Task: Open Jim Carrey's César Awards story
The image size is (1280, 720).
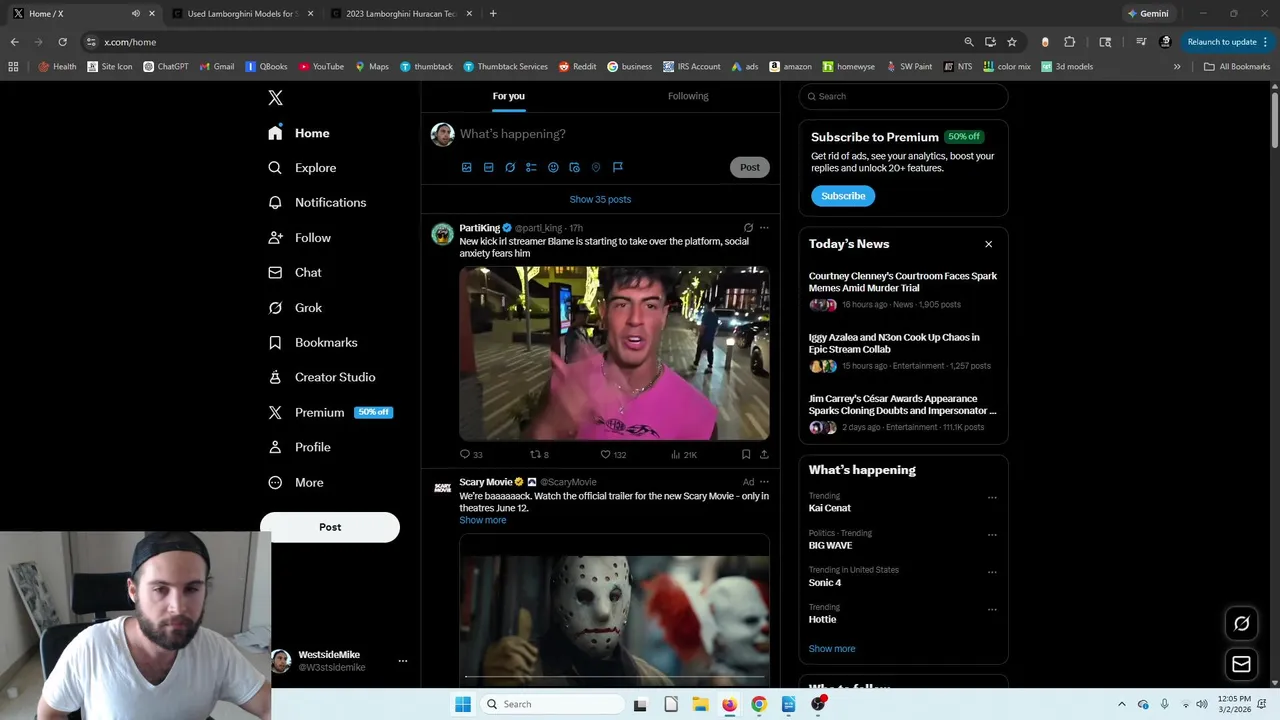Action: pyautogui.click(x=903, y=412)
